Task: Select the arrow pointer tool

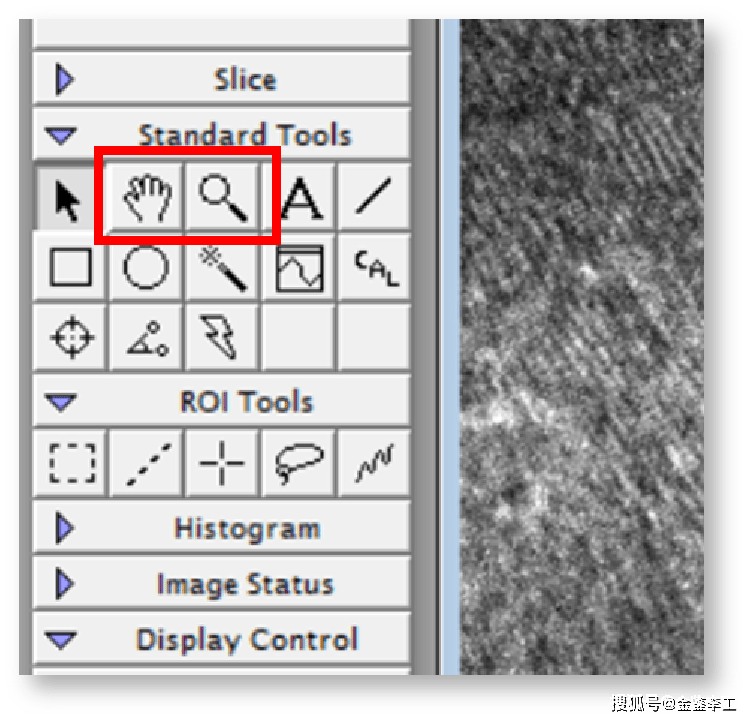Action: point(68,199)
